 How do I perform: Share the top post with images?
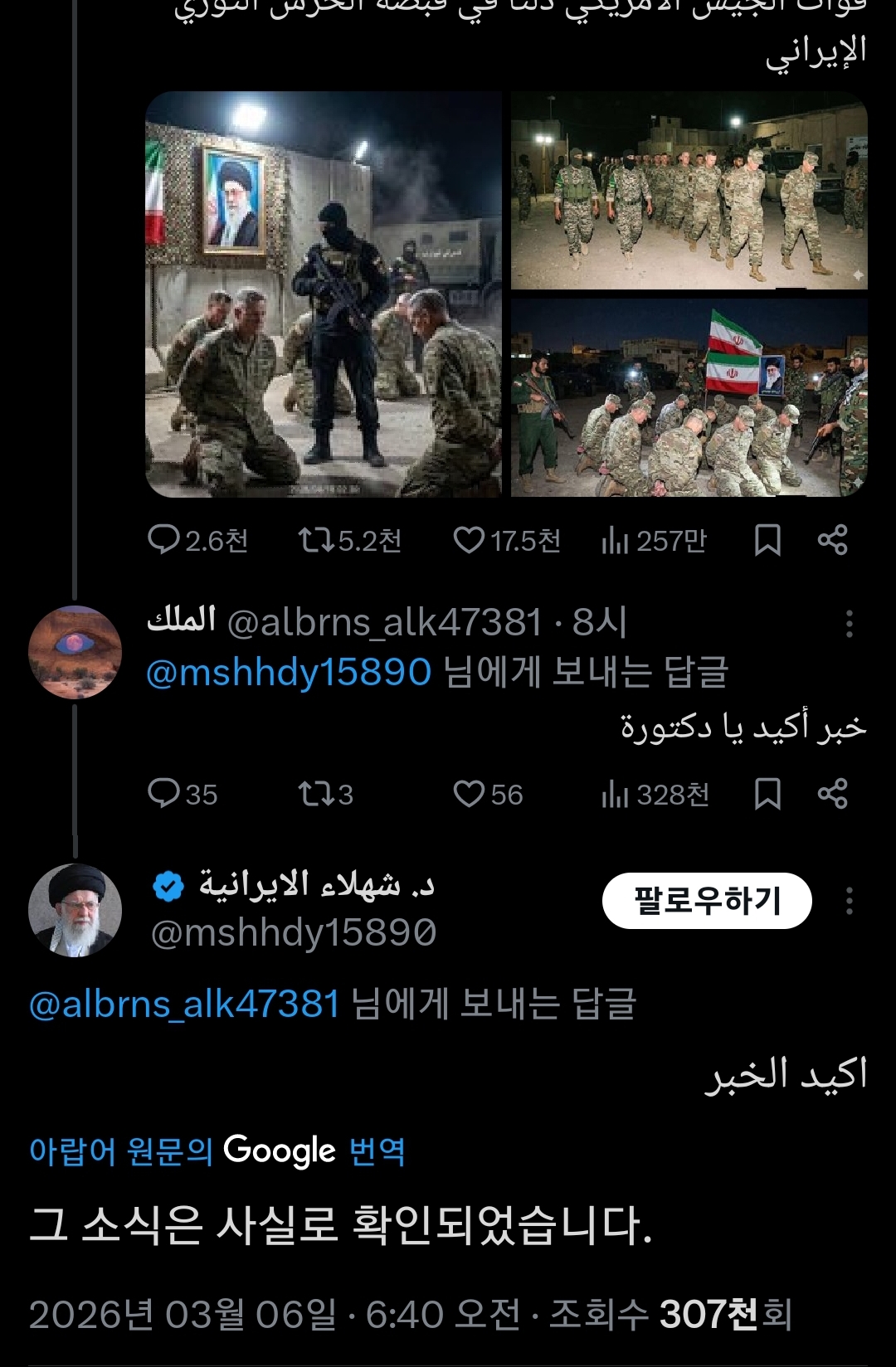pos(832,540)
